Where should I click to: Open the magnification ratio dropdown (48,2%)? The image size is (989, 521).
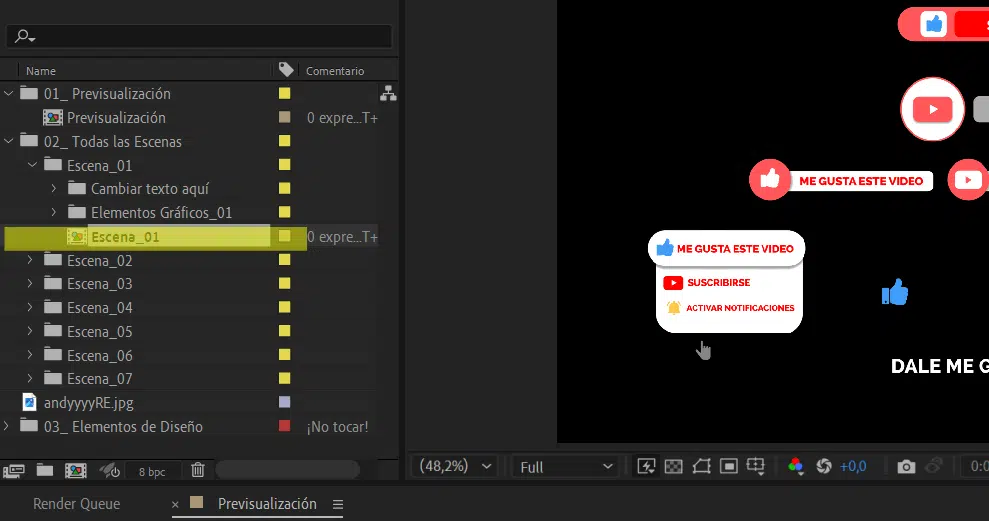[x=454, y=466]
